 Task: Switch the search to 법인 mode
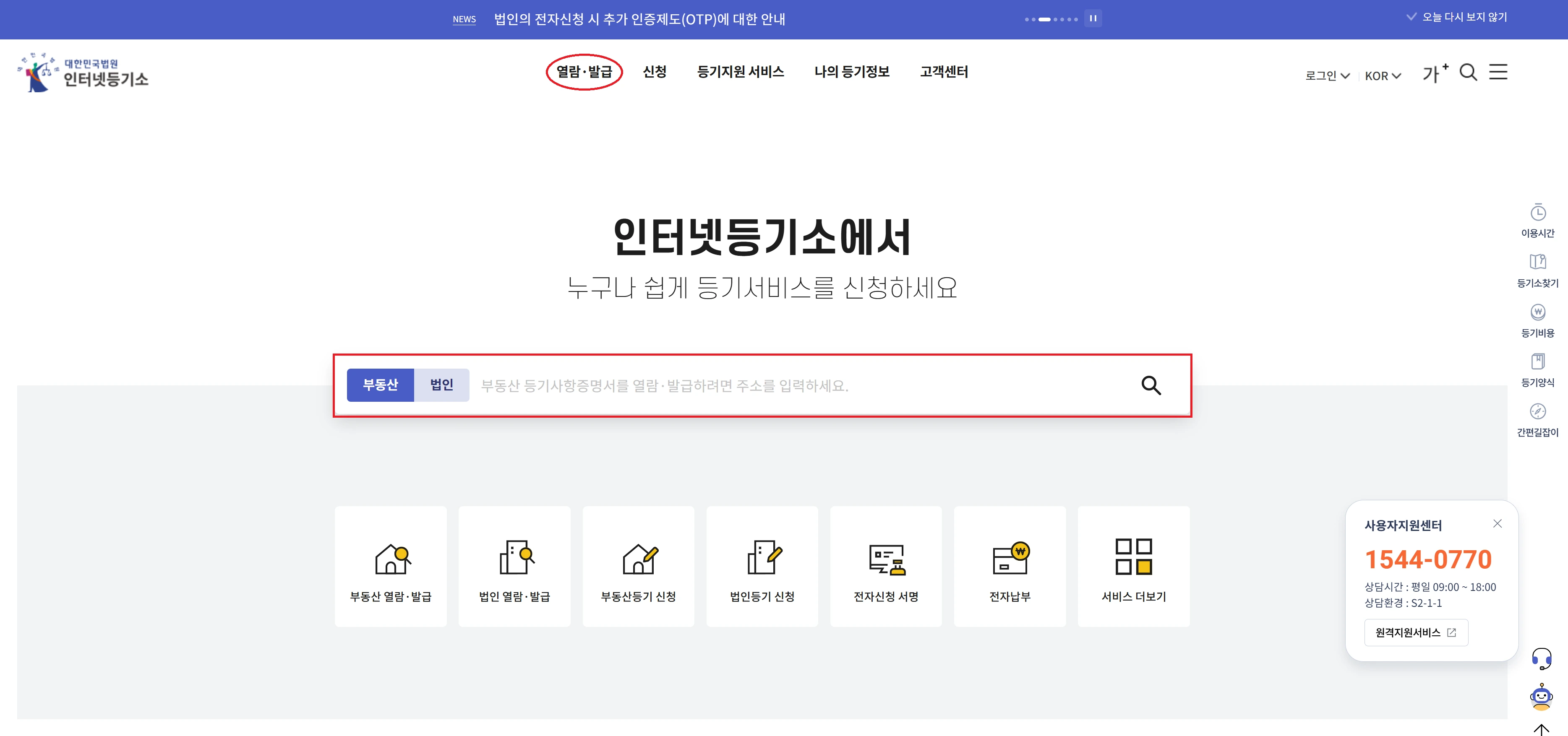click(441, 385)
